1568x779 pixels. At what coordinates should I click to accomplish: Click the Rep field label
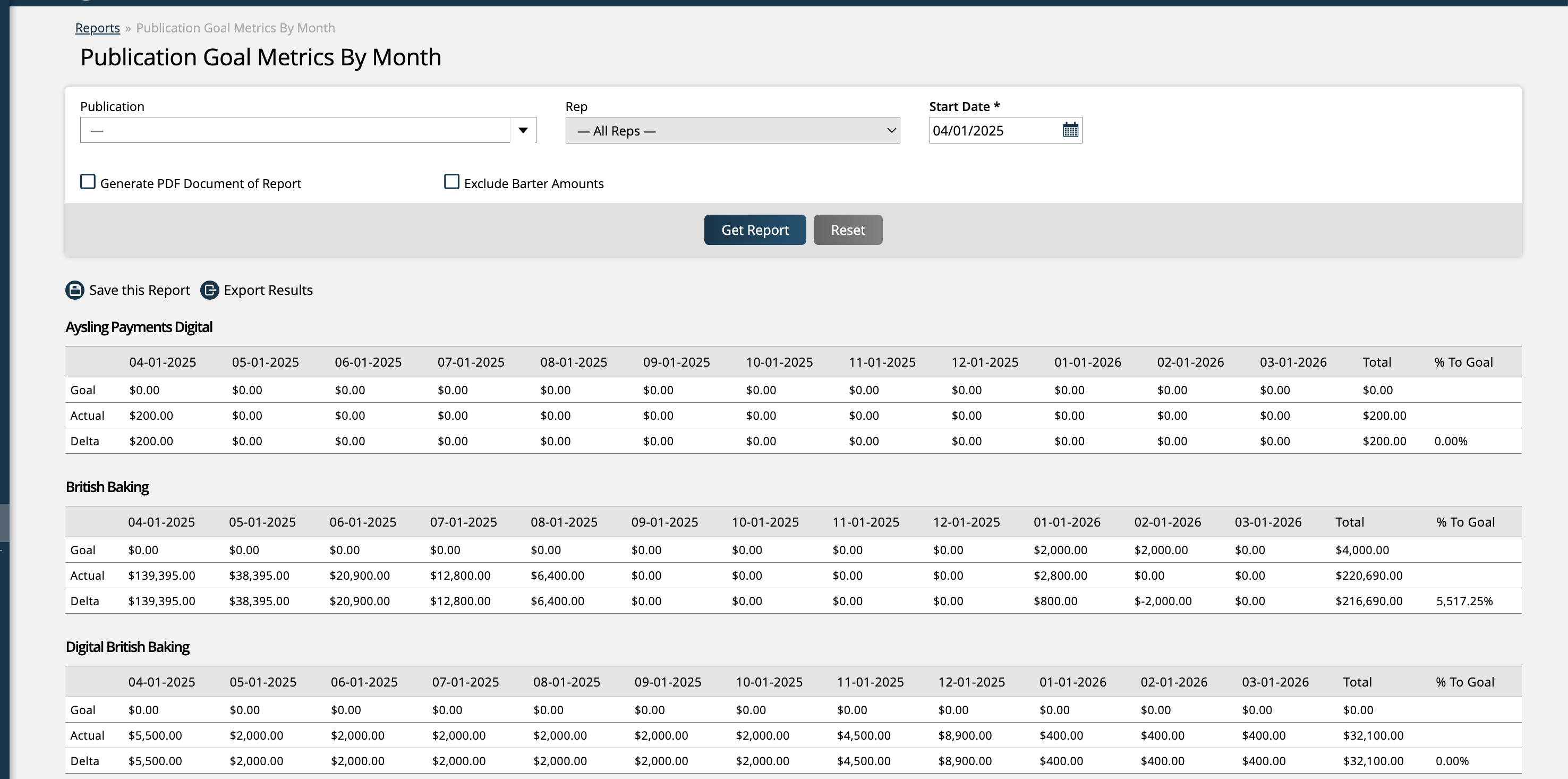[576, 107]
